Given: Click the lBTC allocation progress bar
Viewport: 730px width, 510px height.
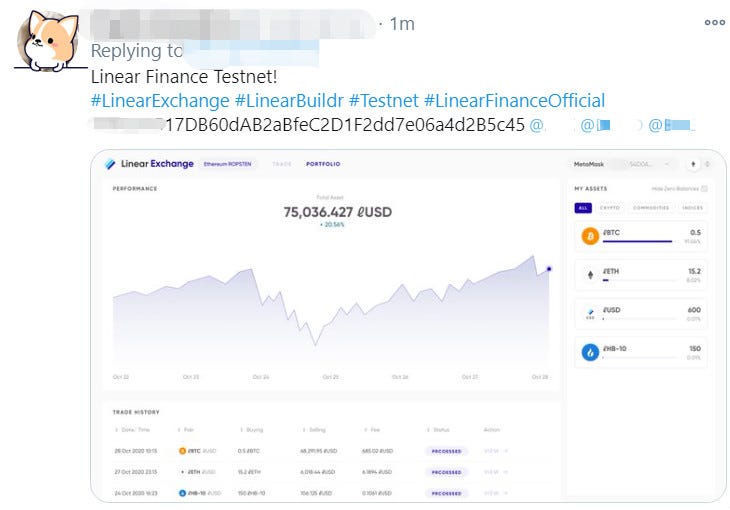Looking at the screenshot, I should click(636, 242).
